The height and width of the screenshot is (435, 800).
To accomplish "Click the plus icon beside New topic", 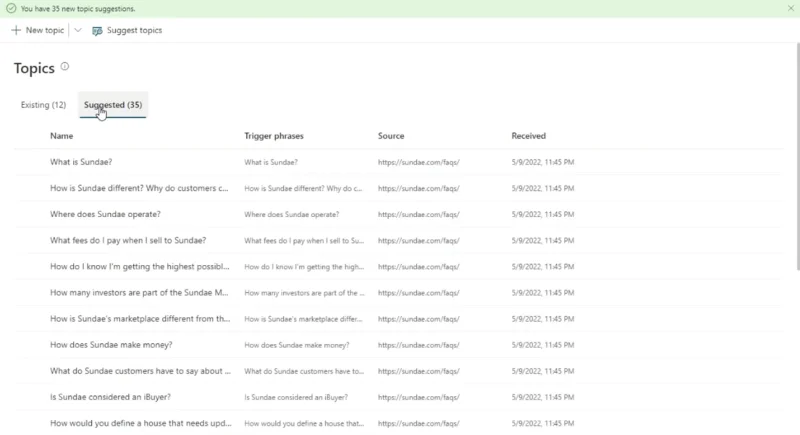I will coord(16,30).
